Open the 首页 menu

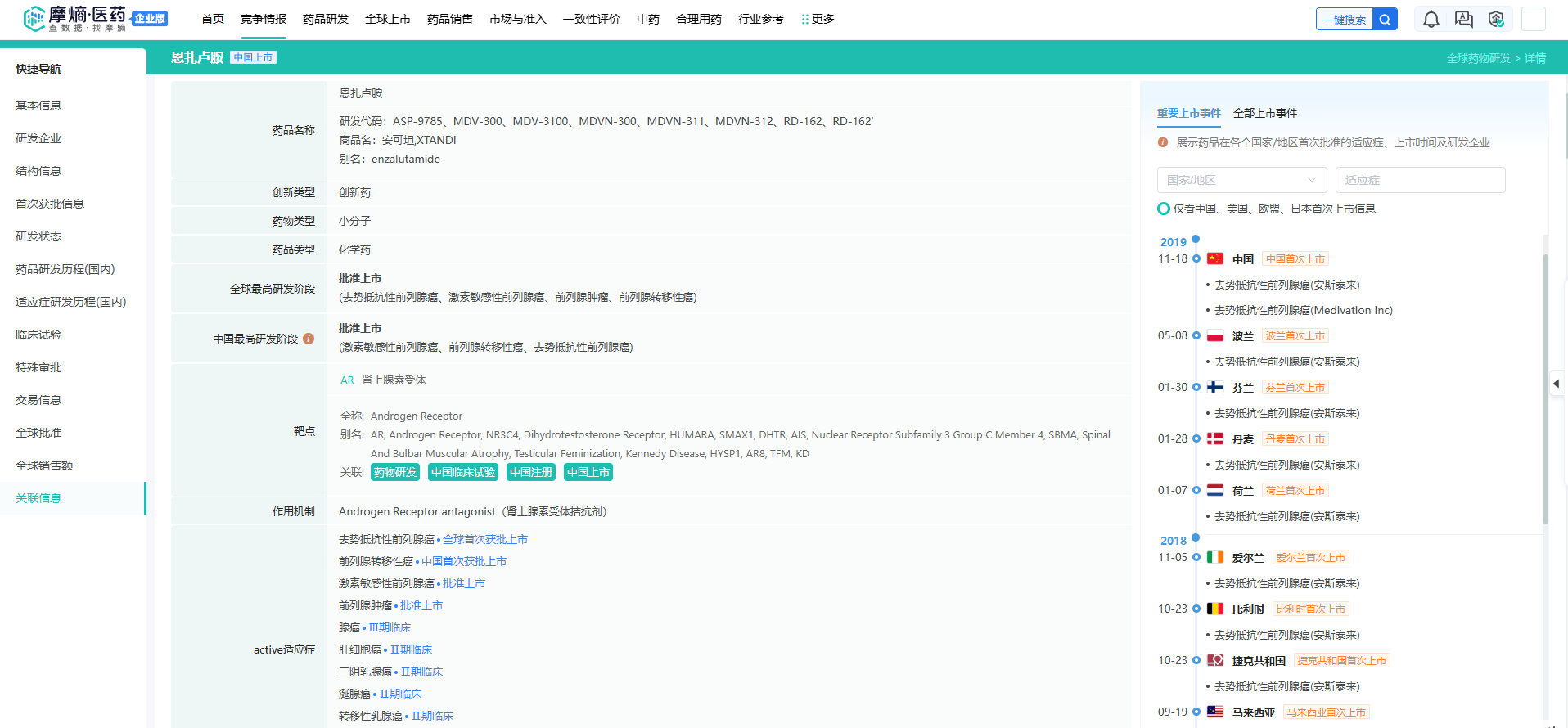point(213,19)
